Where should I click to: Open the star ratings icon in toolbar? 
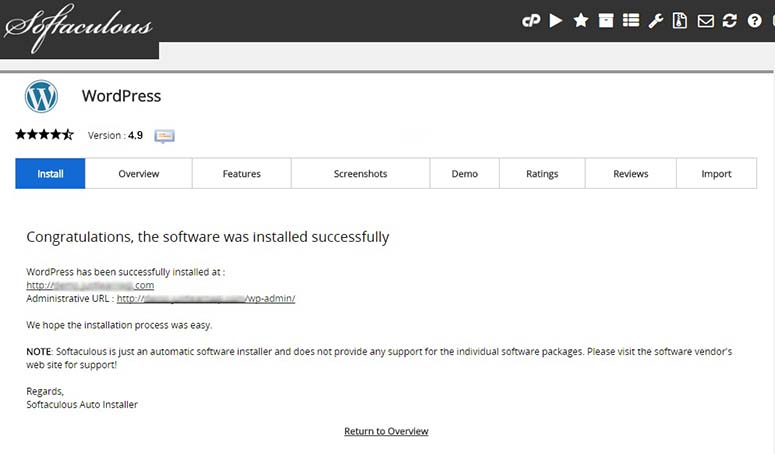click(x=581, y=20)
